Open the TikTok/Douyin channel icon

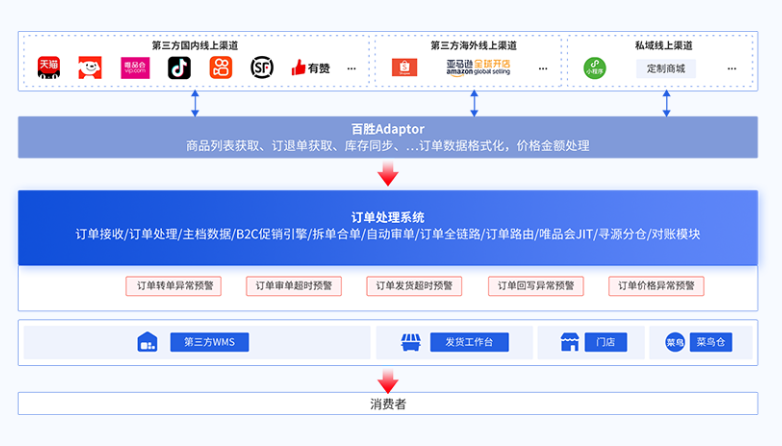coord(179,68)
